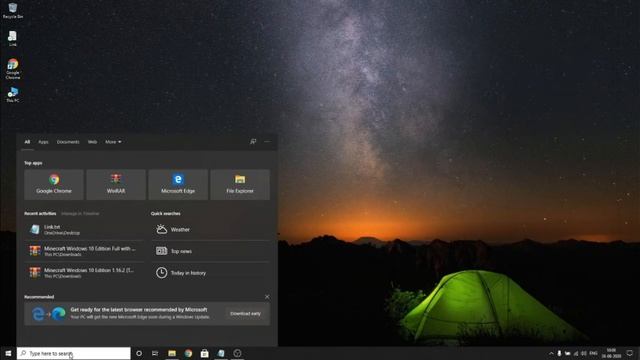Screen dimensions: 640x360
Task: Switch to the All search tab
Action: point(27,142)
